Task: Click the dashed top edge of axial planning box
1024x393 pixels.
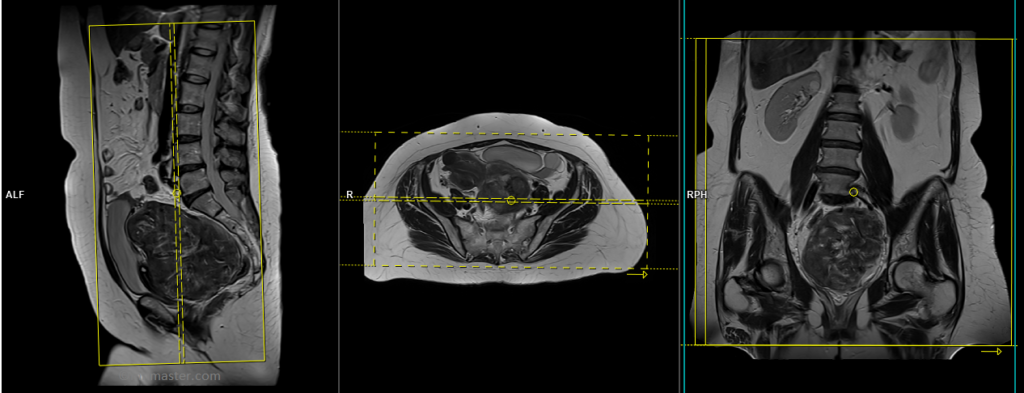Action: coord(511,134)
